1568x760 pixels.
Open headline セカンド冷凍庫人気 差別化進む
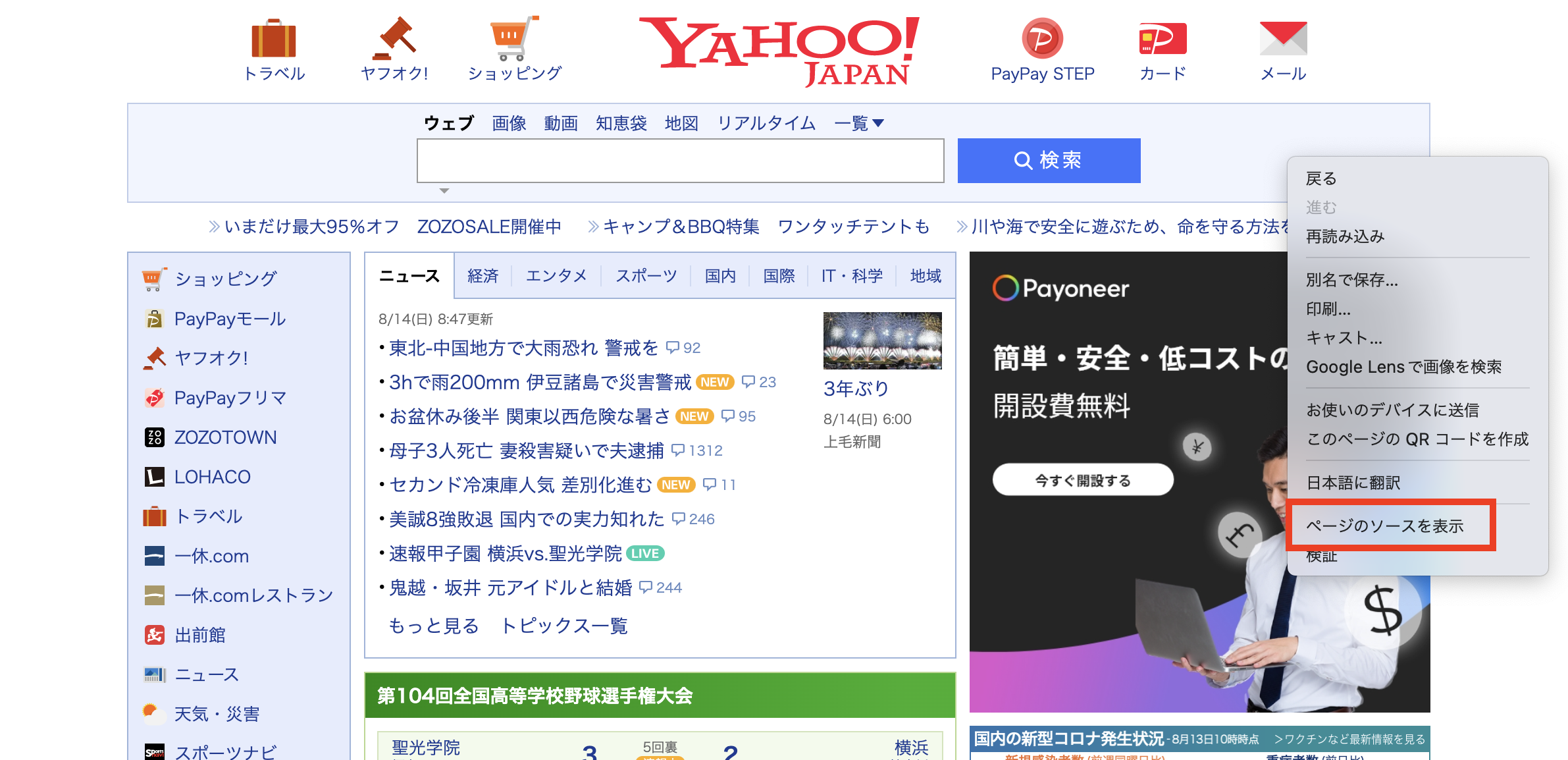point(520,485)
